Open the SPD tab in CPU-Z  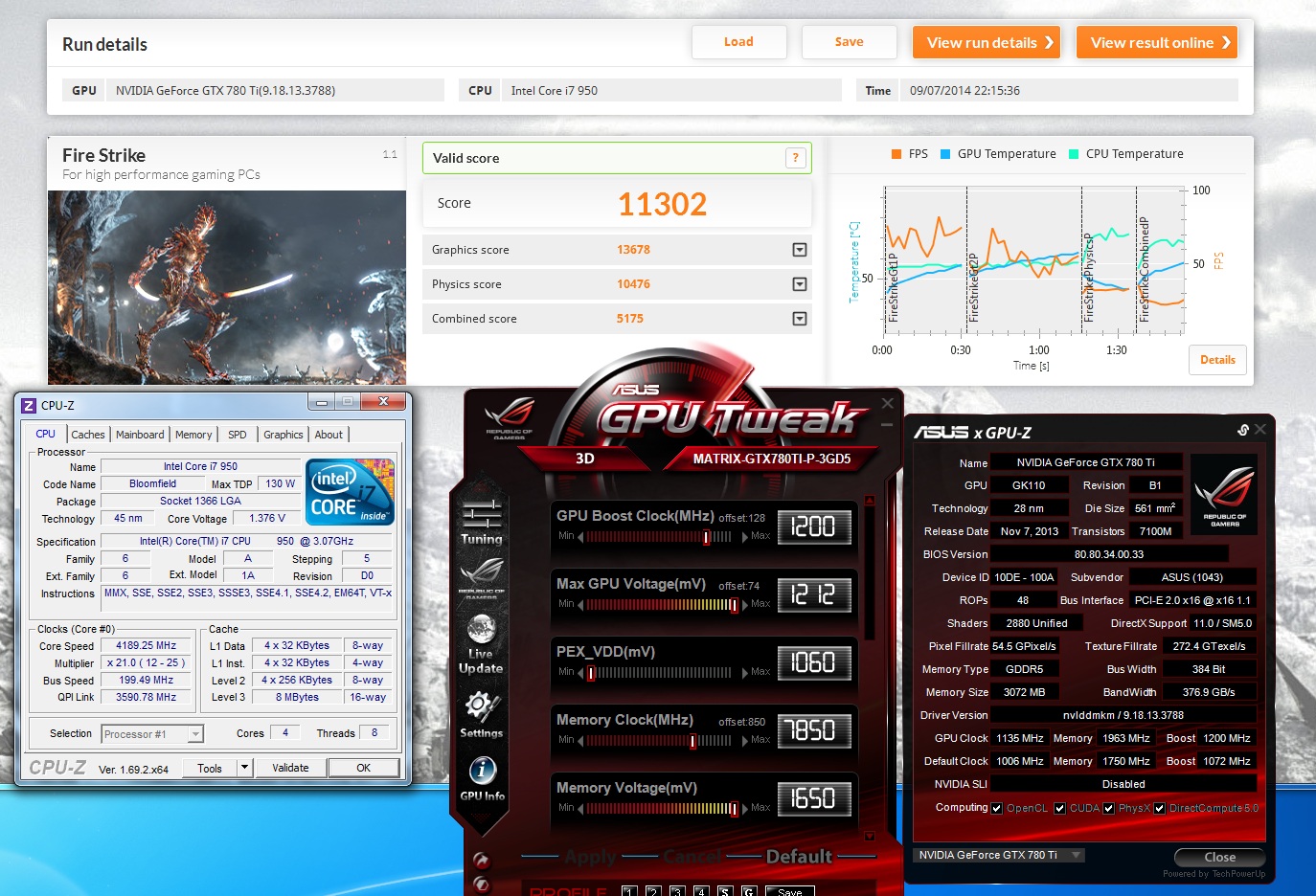point(237,435)
